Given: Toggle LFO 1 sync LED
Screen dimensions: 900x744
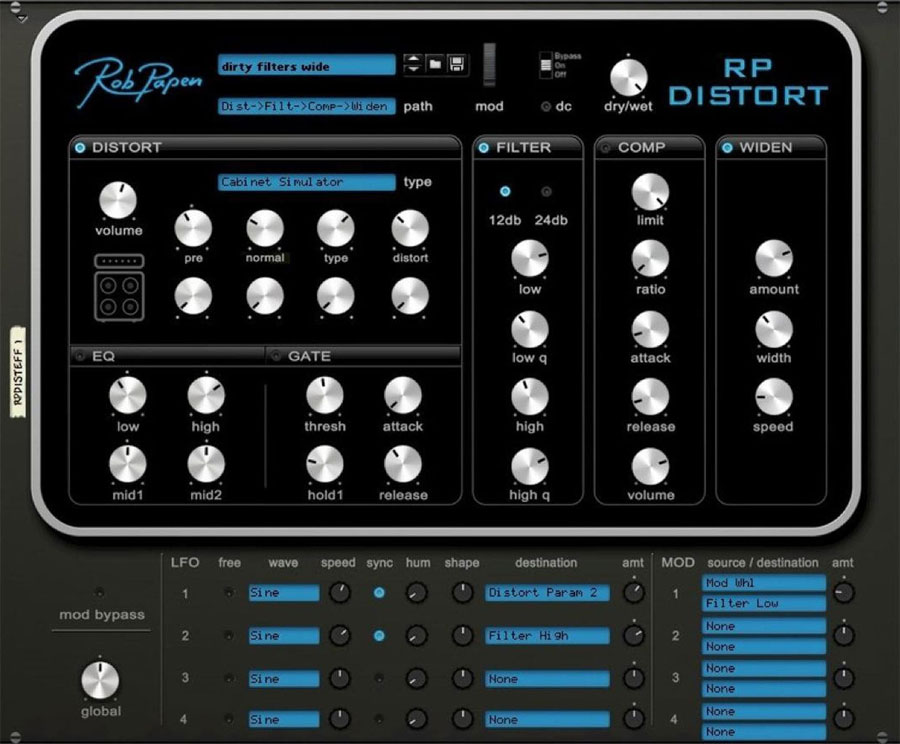Looking at the screenshot, I should tap(379, 592).
